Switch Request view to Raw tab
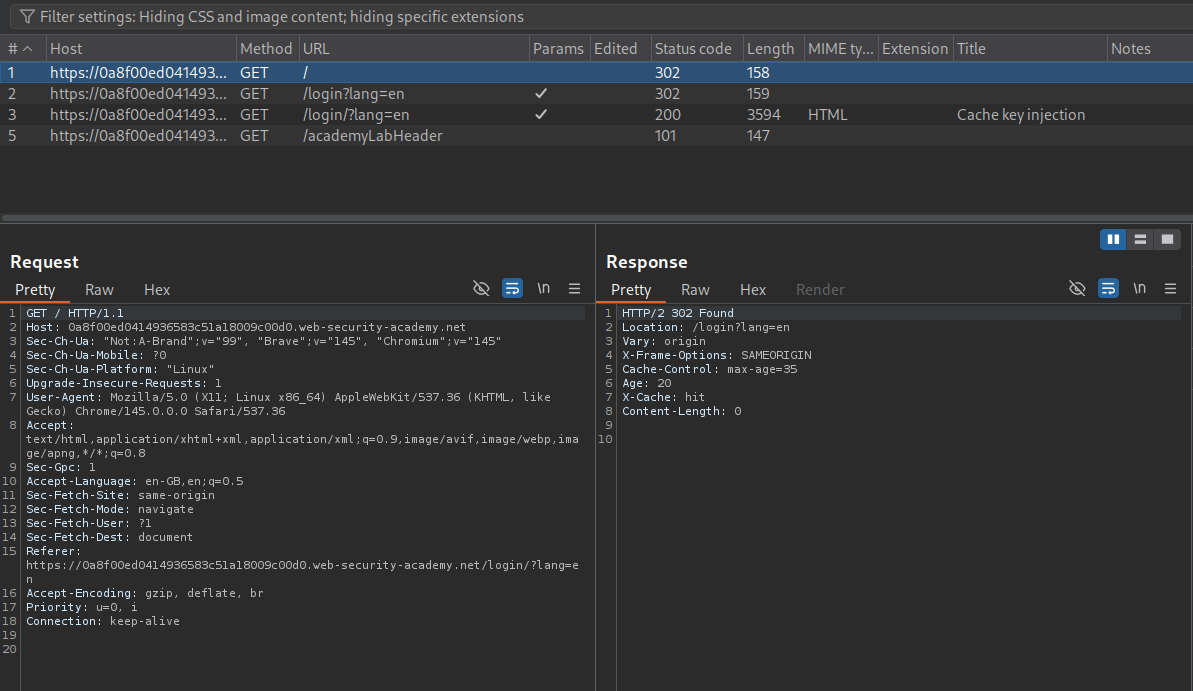The height and width of the screenshot is (691, 1193). (99, 290)
